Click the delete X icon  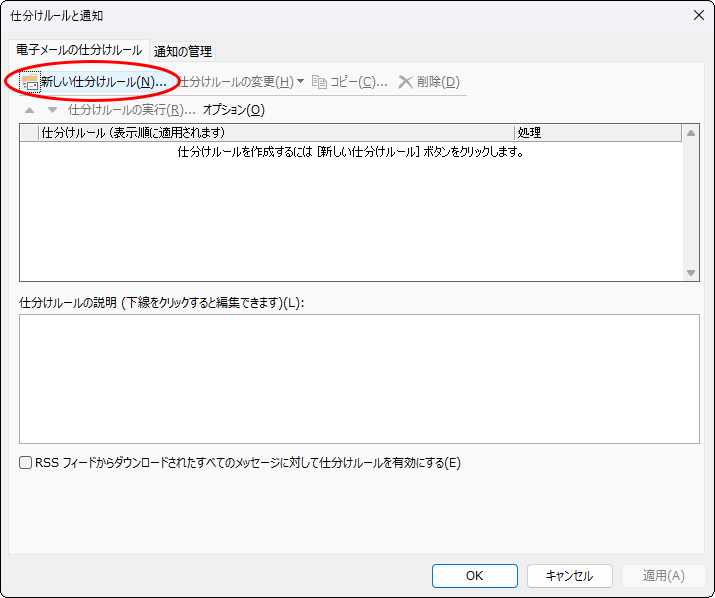pos(405,82)
